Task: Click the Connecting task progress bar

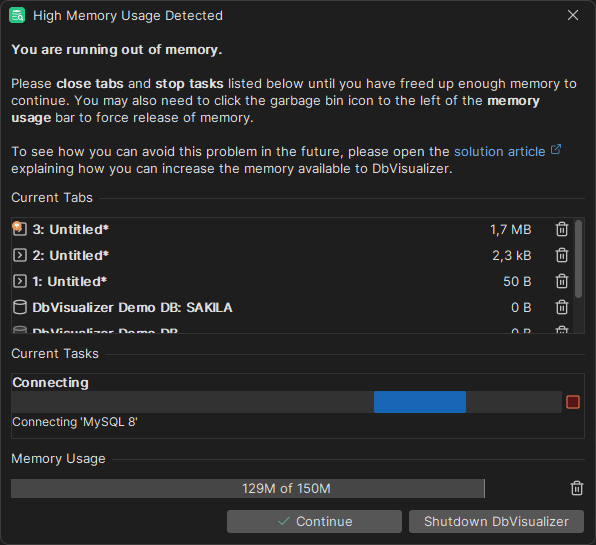Action: click(287, 402)
